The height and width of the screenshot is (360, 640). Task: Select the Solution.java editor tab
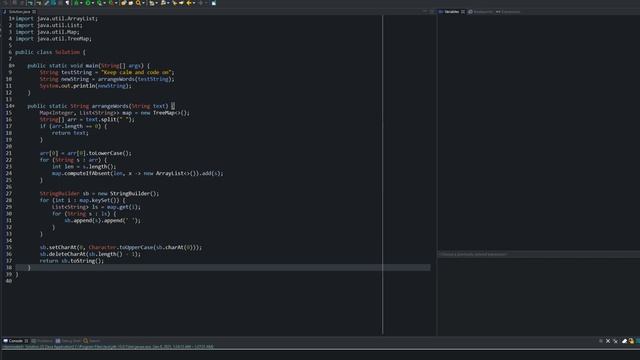pyautogui.click(x=19, y=12)
